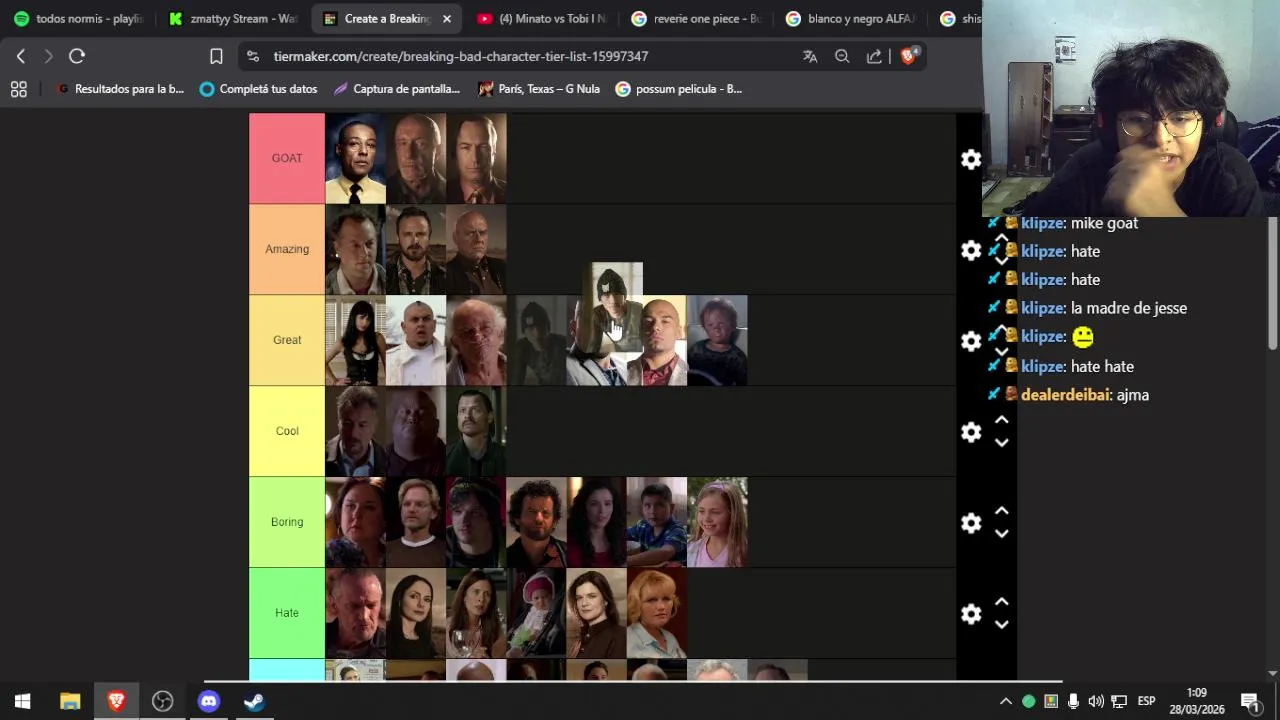Open bookmark 'Captura de pantalla...'
The image size is (1280, 720).
coord(396,89)
